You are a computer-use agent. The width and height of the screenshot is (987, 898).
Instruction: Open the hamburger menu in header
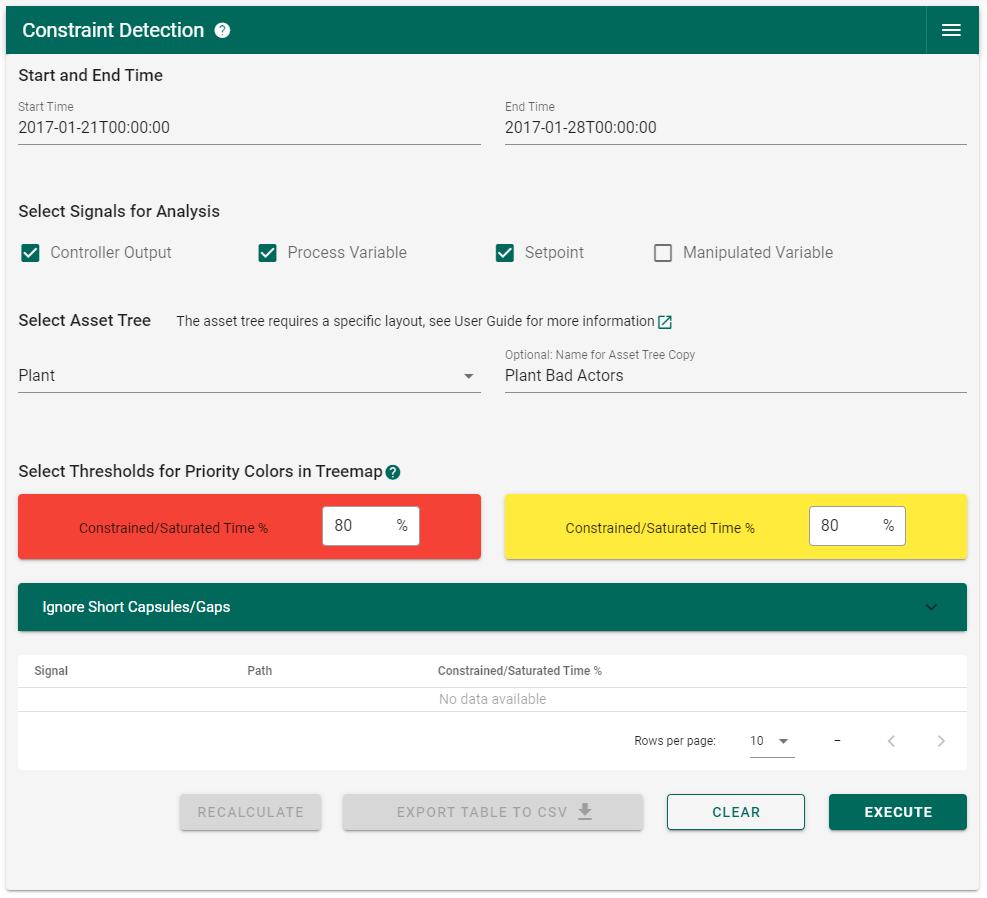[x=950, y=30]
